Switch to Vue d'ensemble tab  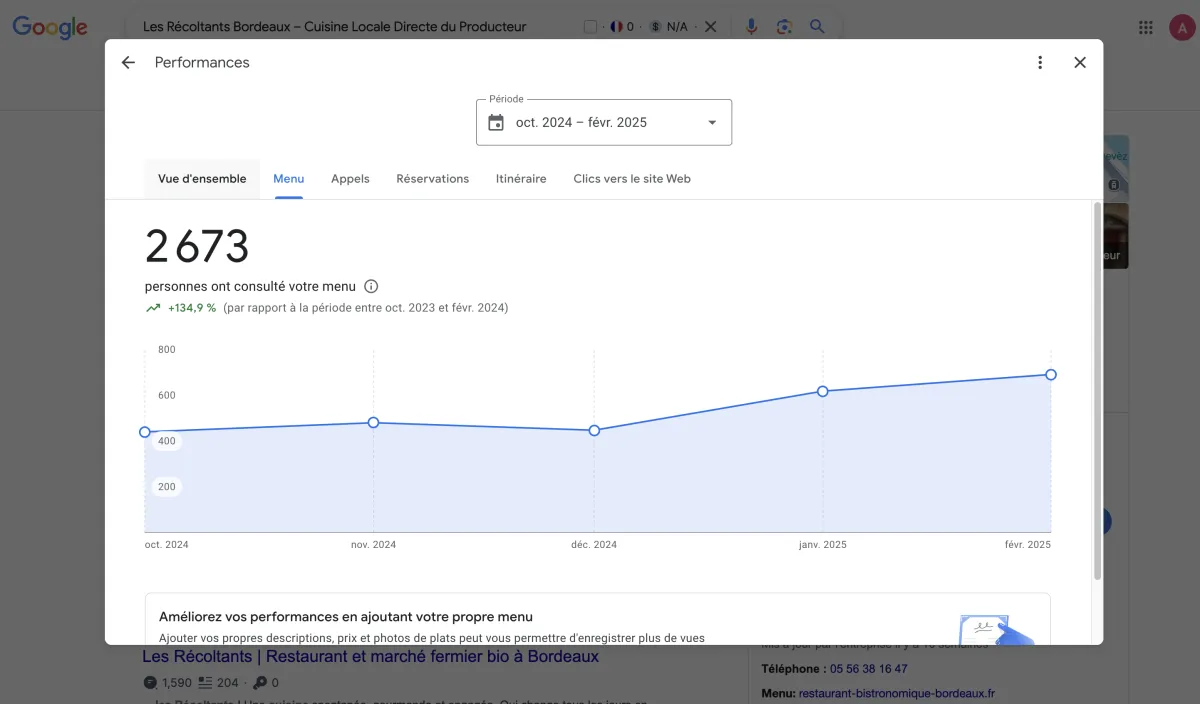pos(202,179)
